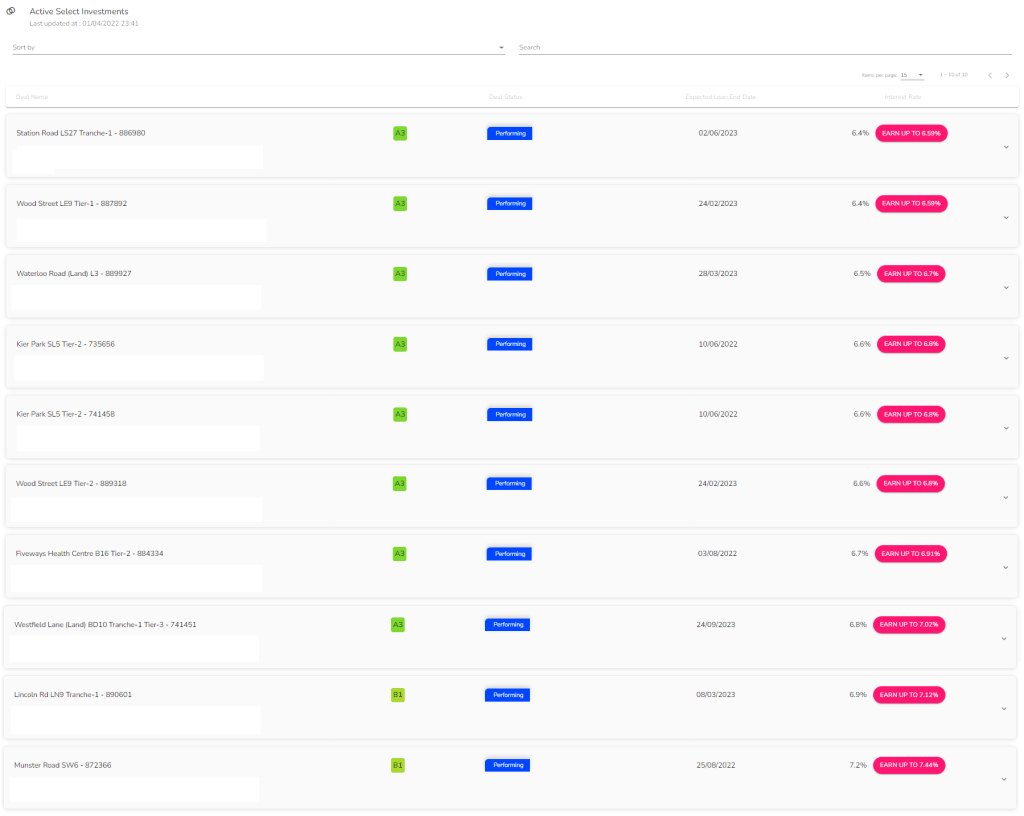1024x816 pixels.
Task: Click the Interest Rate column header
Action: (x=902, y=97)
